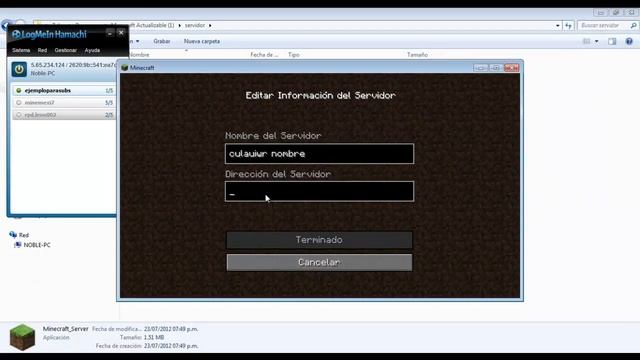Click the Minecraft window title icon

pyautogui.click(x=125, y=68)
